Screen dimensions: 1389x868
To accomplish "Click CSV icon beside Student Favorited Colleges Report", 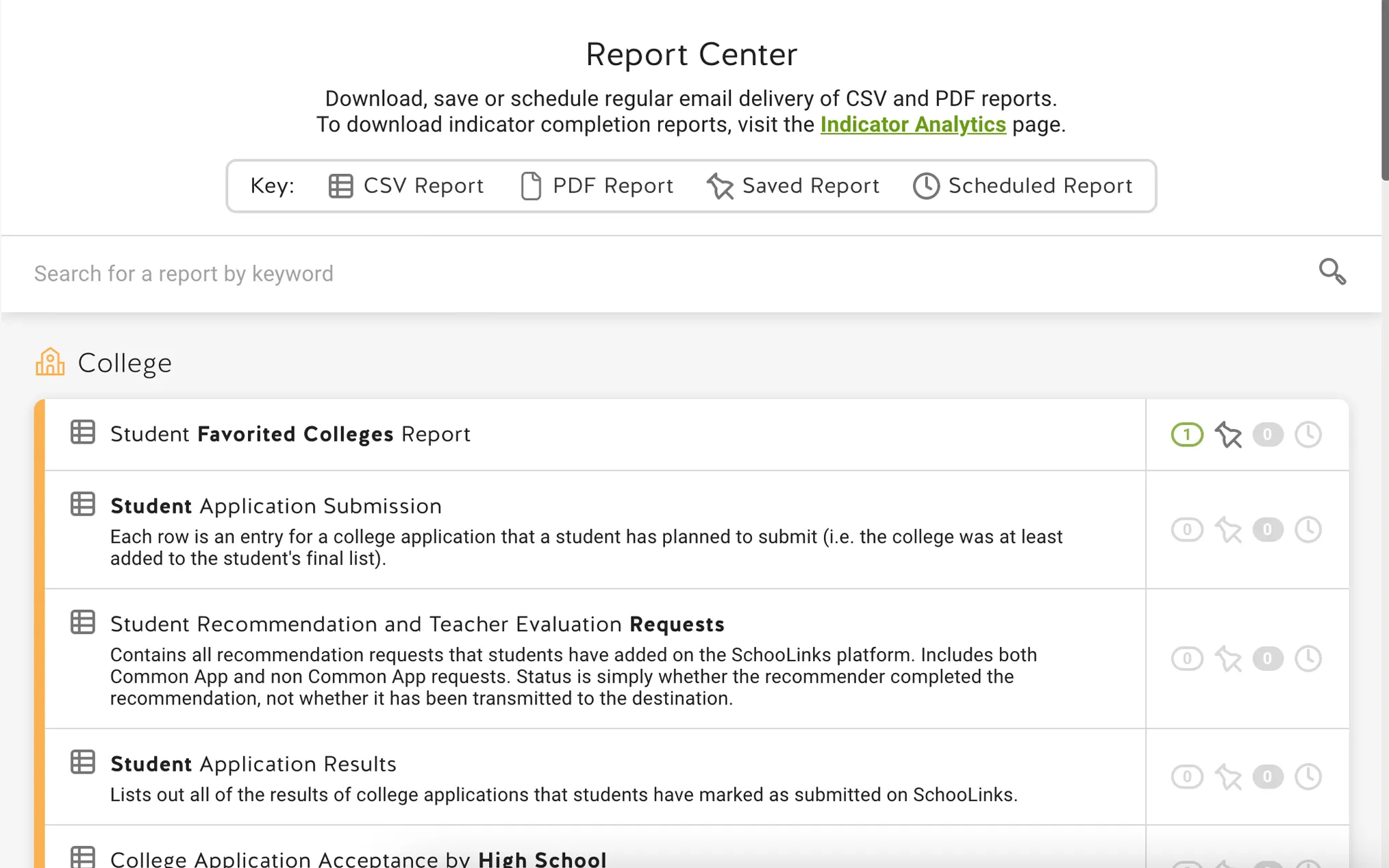I will pos(83,433).
